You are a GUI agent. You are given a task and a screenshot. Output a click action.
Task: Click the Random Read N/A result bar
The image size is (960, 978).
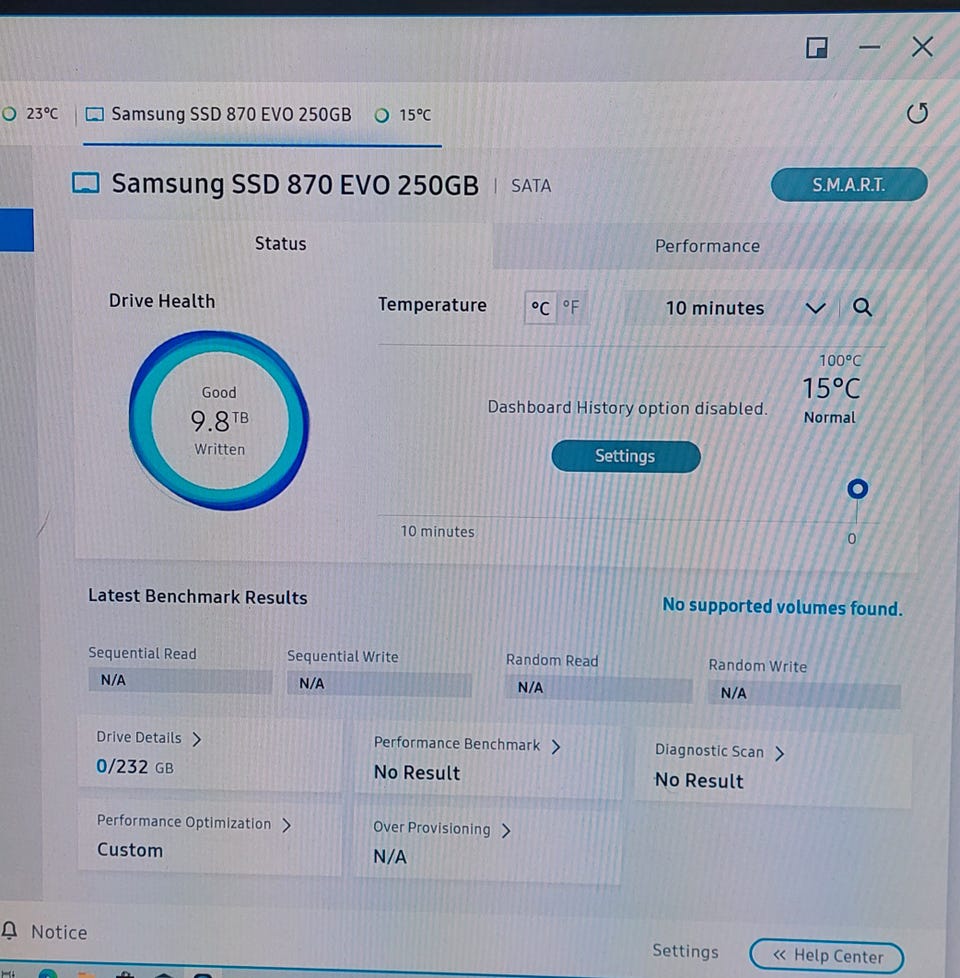598,689
